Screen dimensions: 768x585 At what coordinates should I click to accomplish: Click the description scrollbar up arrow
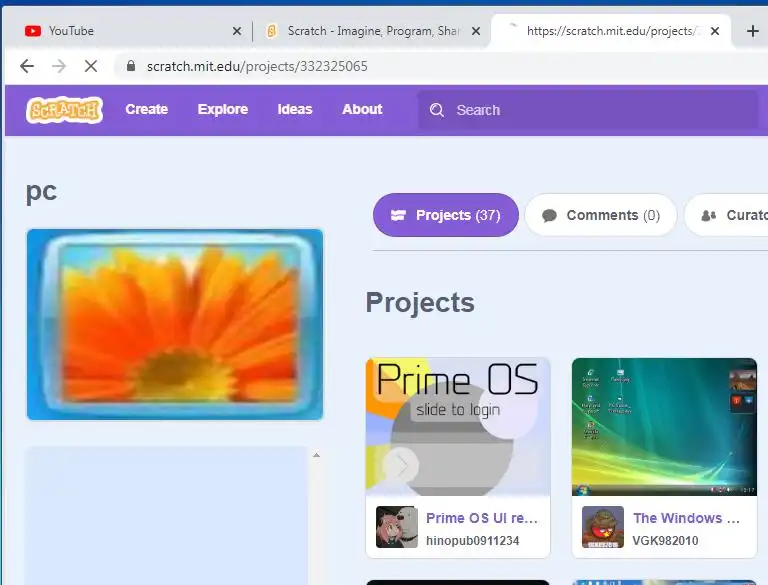tap(316, 455)
